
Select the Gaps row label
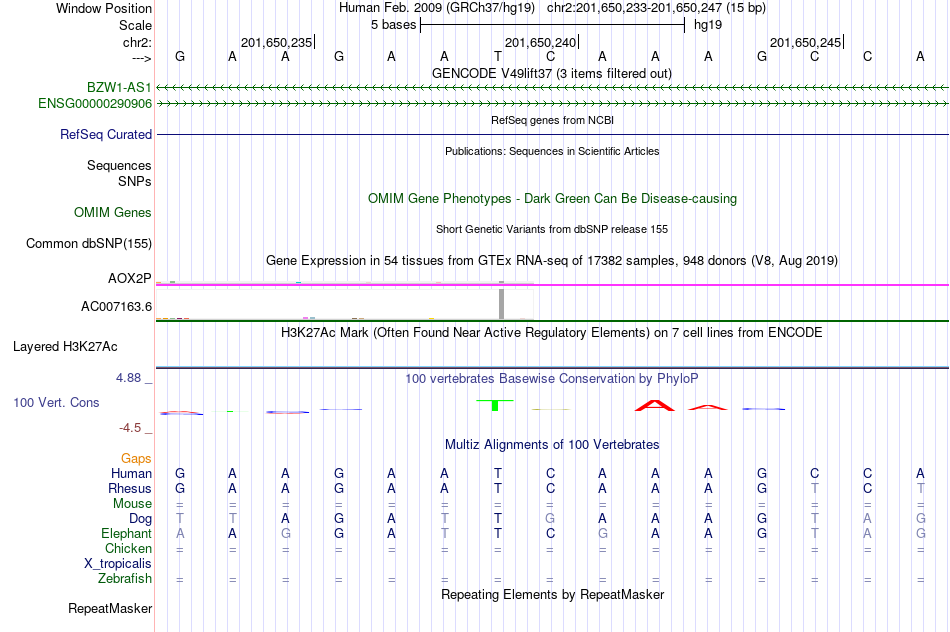point(136,459)
